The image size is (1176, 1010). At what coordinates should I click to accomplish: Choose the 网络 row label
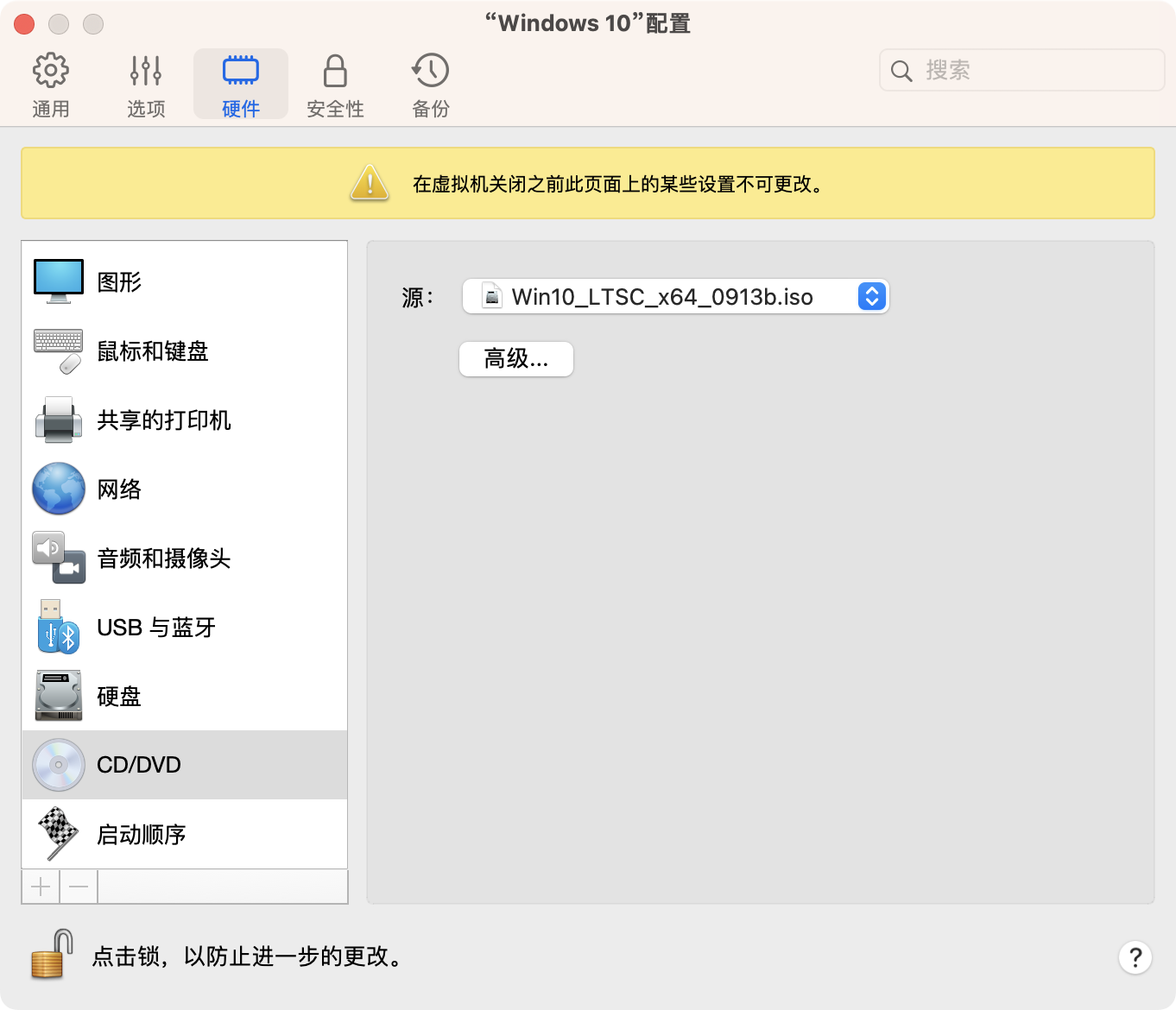(x=119, y=489)
